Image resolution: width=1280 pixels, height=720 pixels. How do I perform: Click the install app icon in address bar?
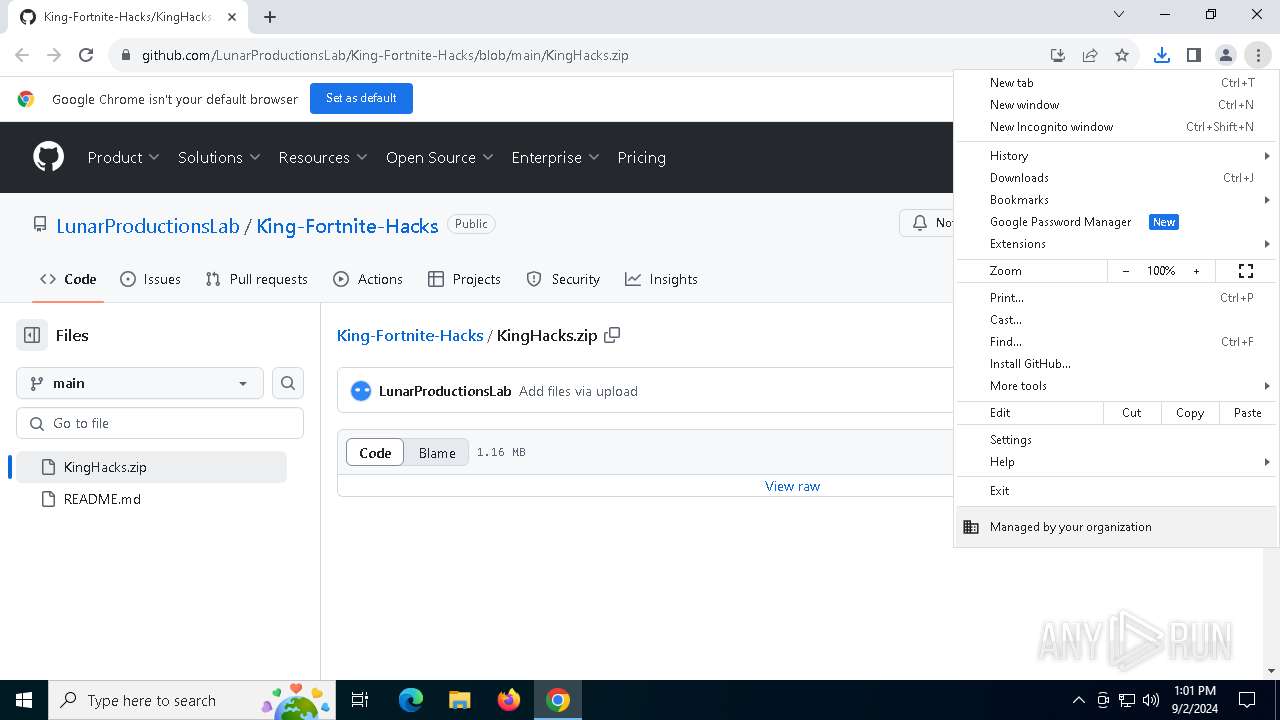tap(1057, 55)
